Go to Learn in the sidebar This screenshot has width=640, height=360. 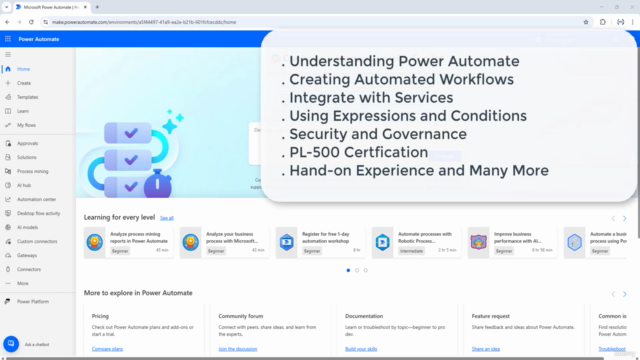click(x=23, y=111)
